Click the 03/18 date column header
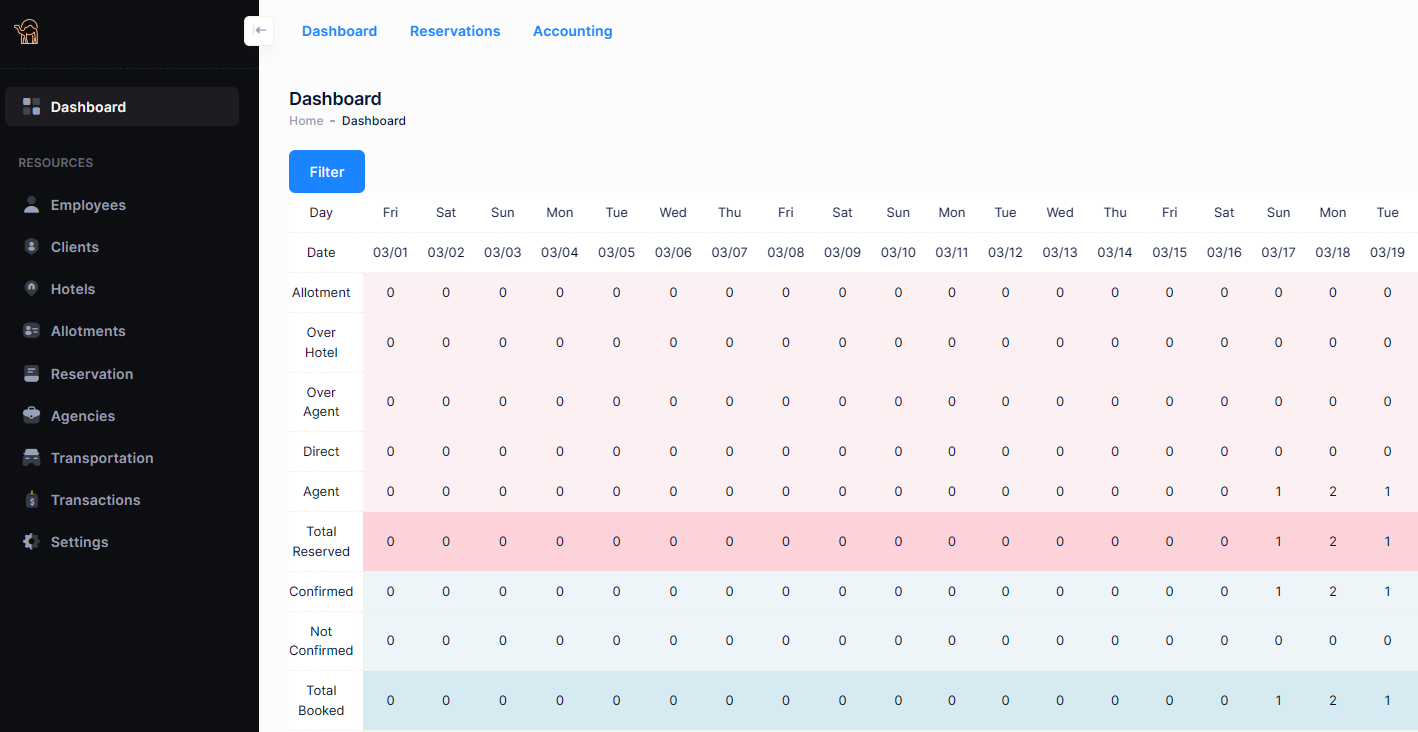The image size is (1418, 732). click(1332, 253)
